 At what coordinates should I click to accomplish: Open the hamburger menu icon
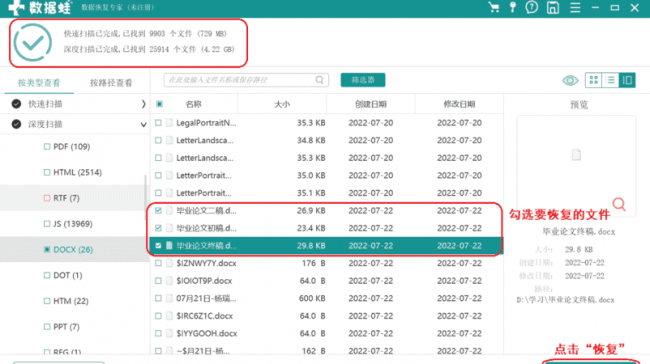pos(575,7)
